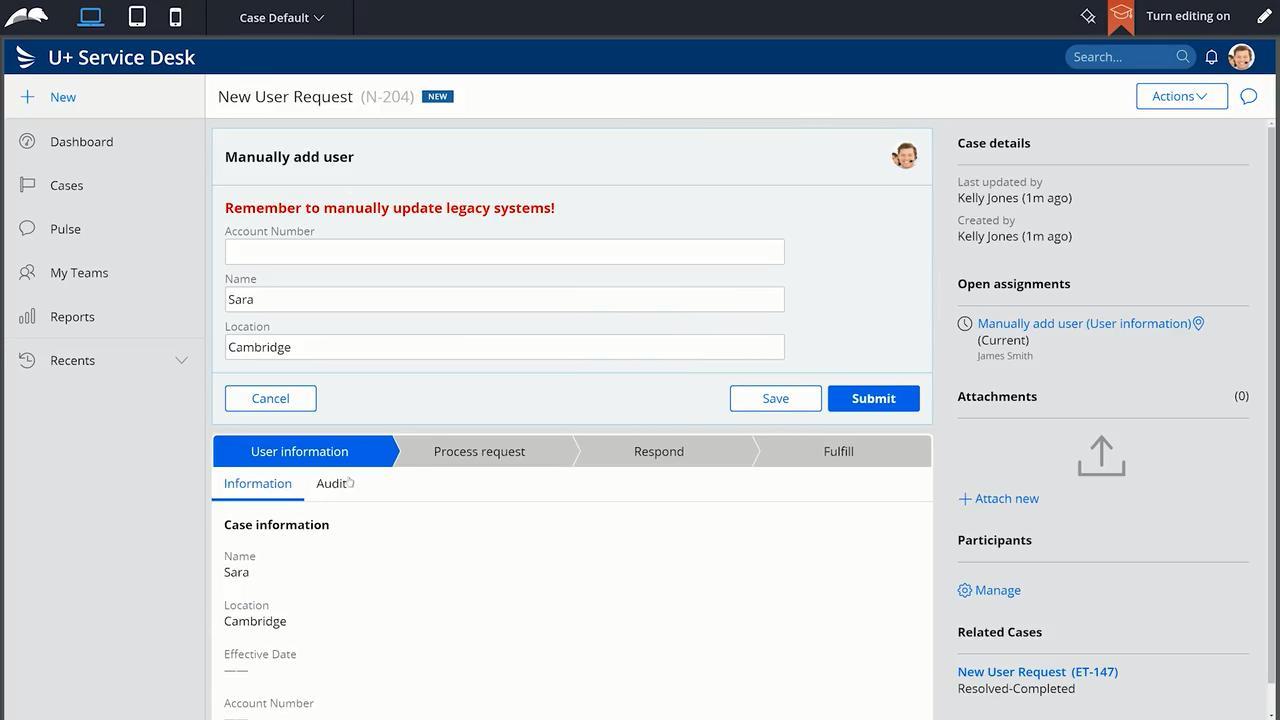Image resolution: width=1280 pixels, height=720 pixels.
Task: Open user profile avatar in header
Action: [x=1241, y=57]
